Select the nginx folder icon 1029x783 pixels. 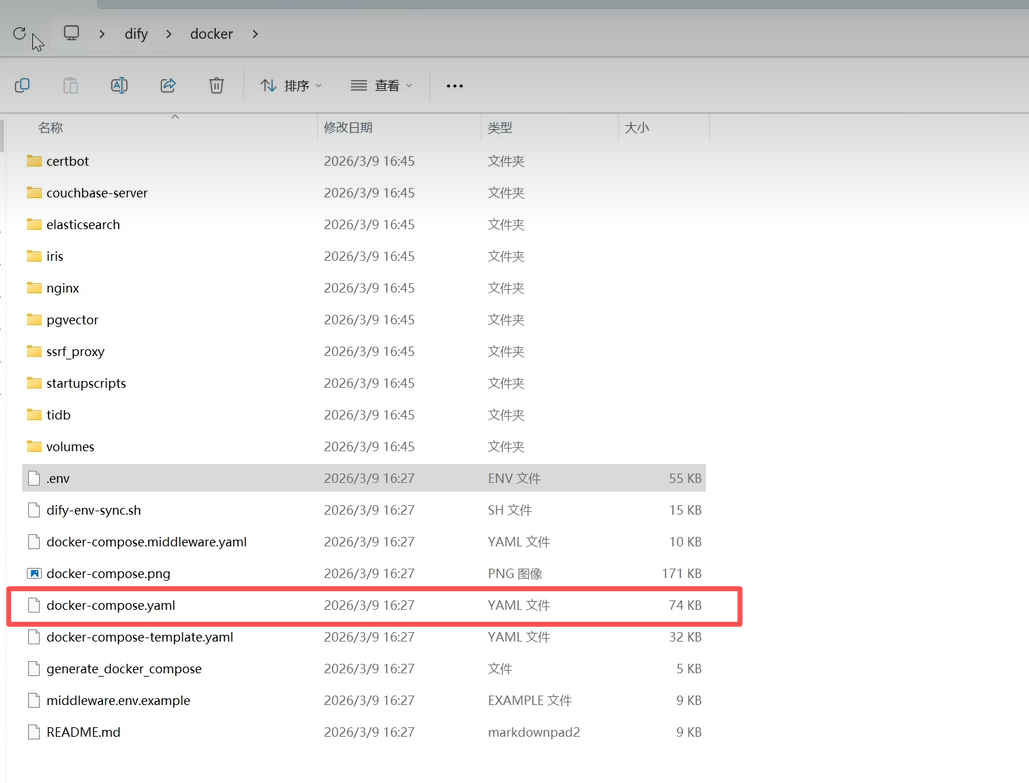point(34,287)
